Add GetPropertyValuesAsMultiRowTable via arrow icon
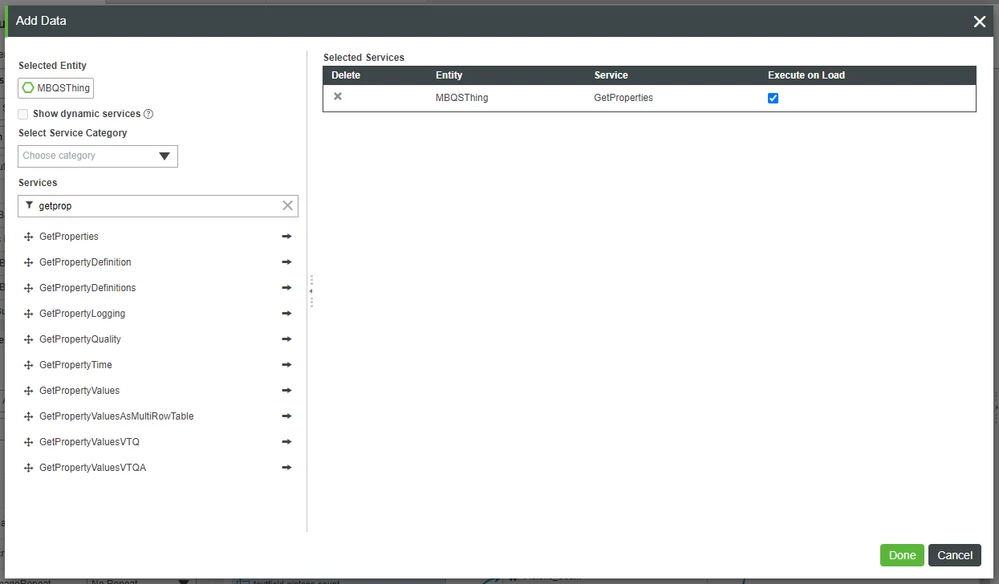The height and width of the screenshot is (584, 999). tap(287, 416)
